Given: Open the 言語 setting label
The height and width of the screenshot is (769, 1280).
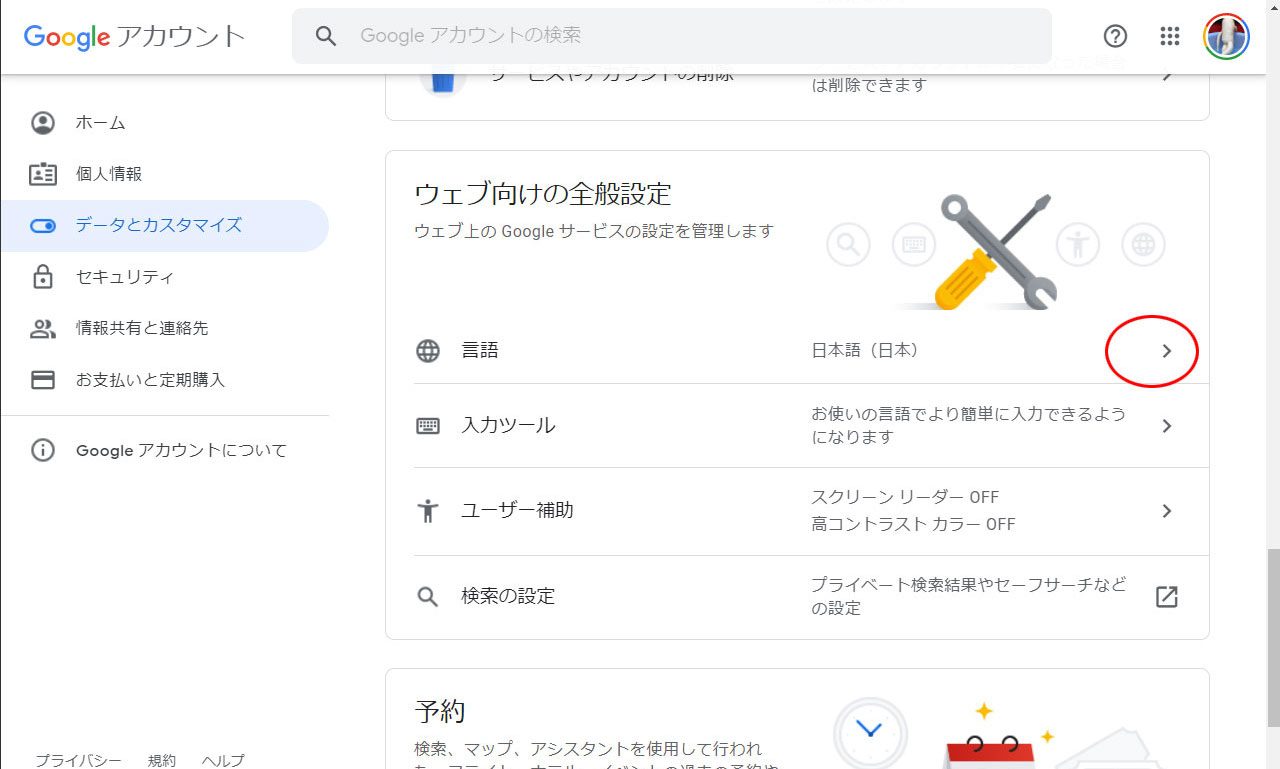Looking at the screenshot, I should tap(480, 351).
